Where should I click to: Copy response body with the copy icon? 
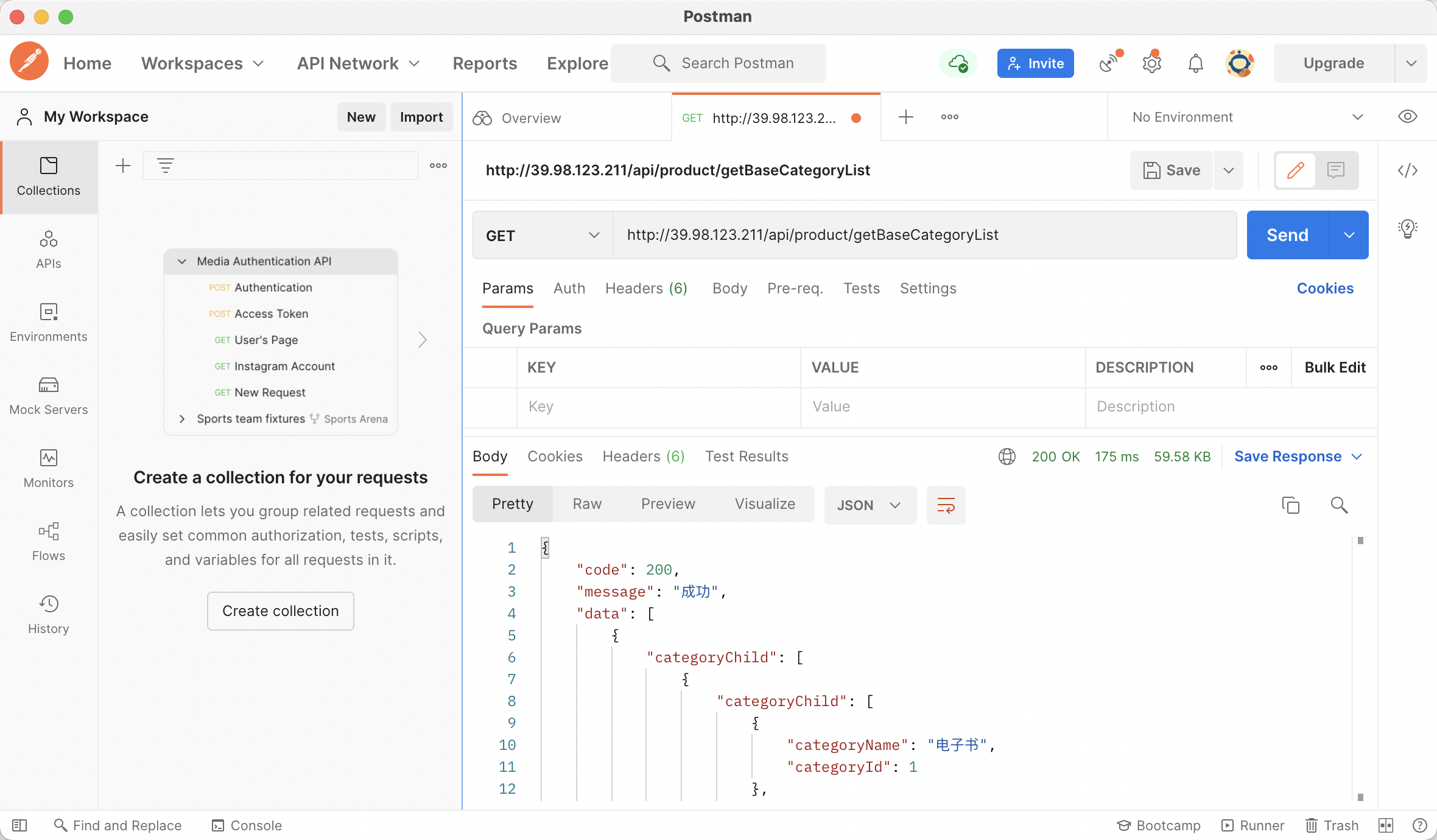tap(1290, 505)
